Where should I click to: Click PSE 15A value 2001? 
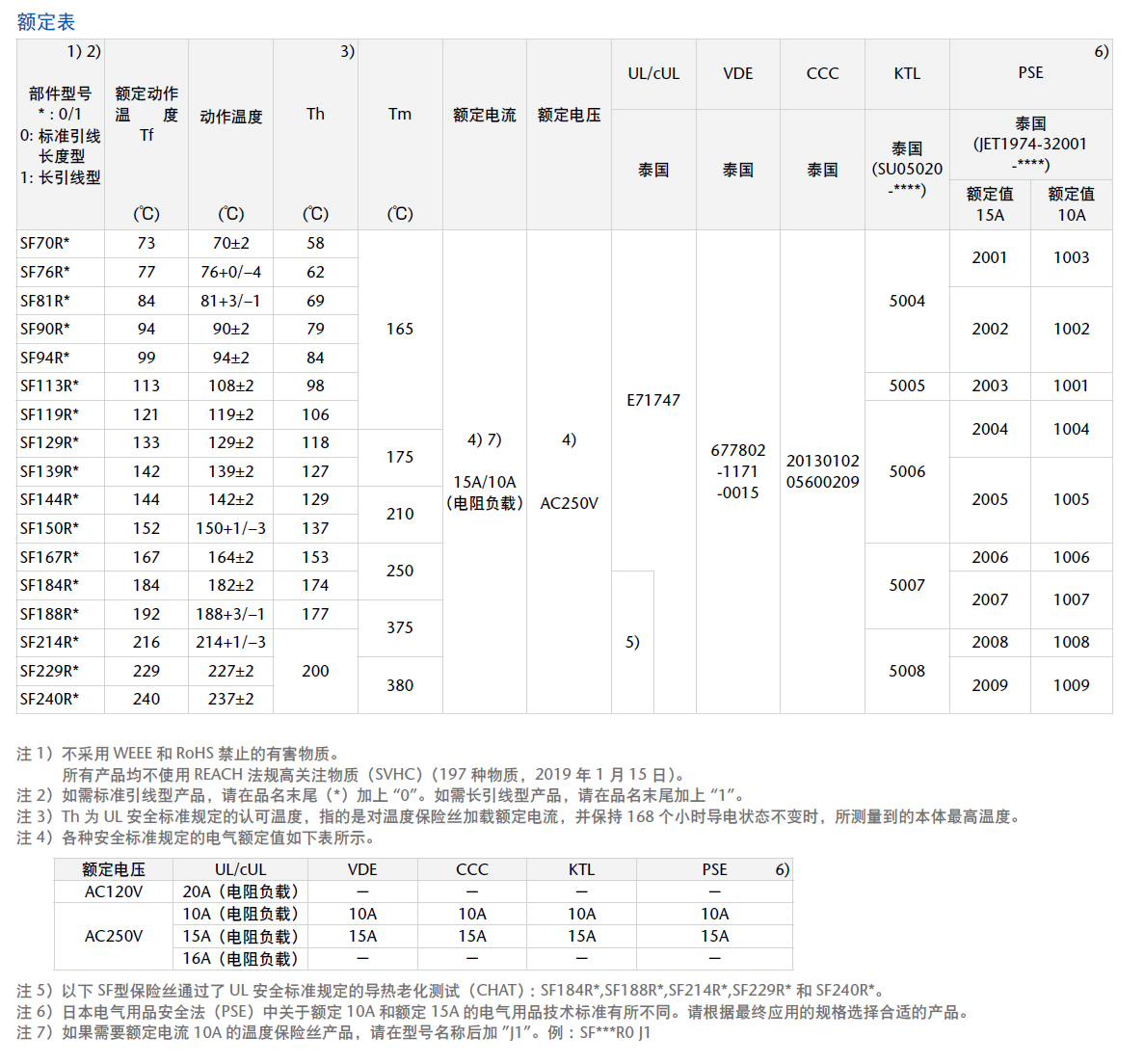pyautogui.click(x=990, y=257)
